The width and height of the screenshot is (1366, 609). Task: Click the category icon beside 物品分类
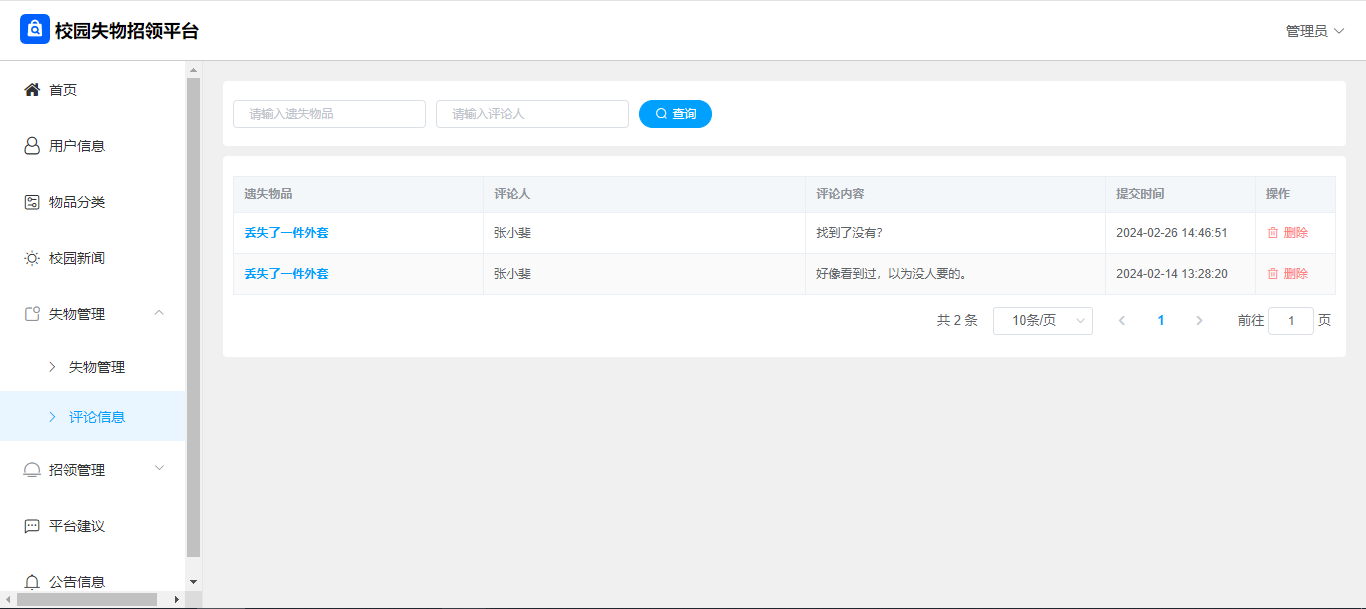pyautogui.click(x=32, y=202)
